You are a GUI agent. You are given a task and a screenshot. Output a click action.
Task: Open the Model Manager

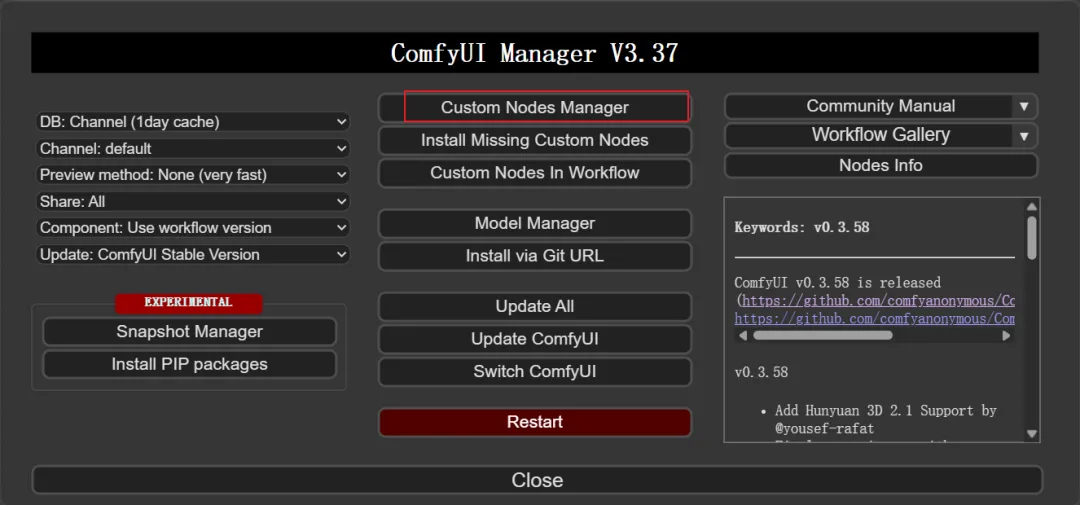(534, 223)
